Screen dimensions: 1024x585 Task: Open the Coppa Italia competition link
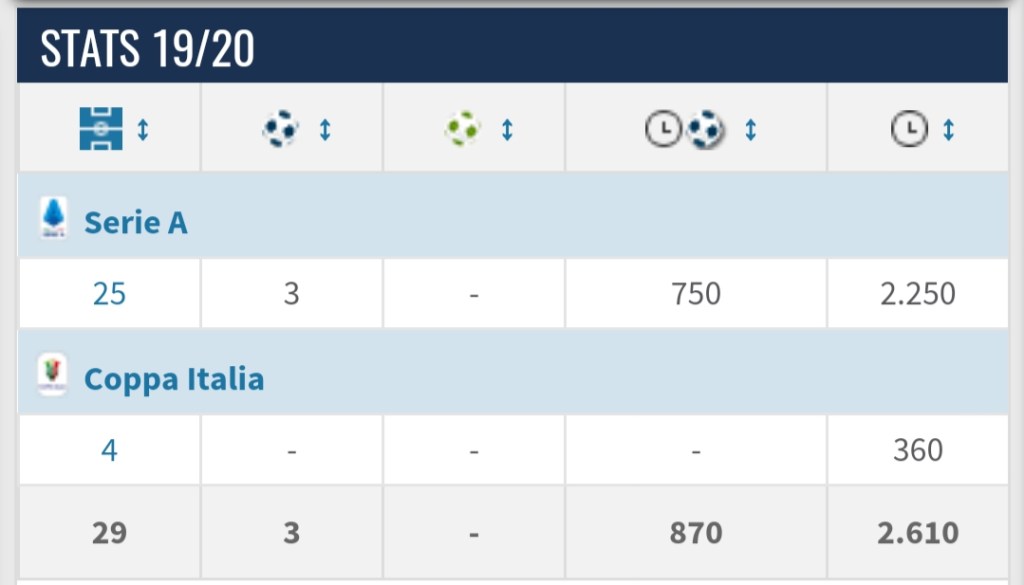coord(174,379)
